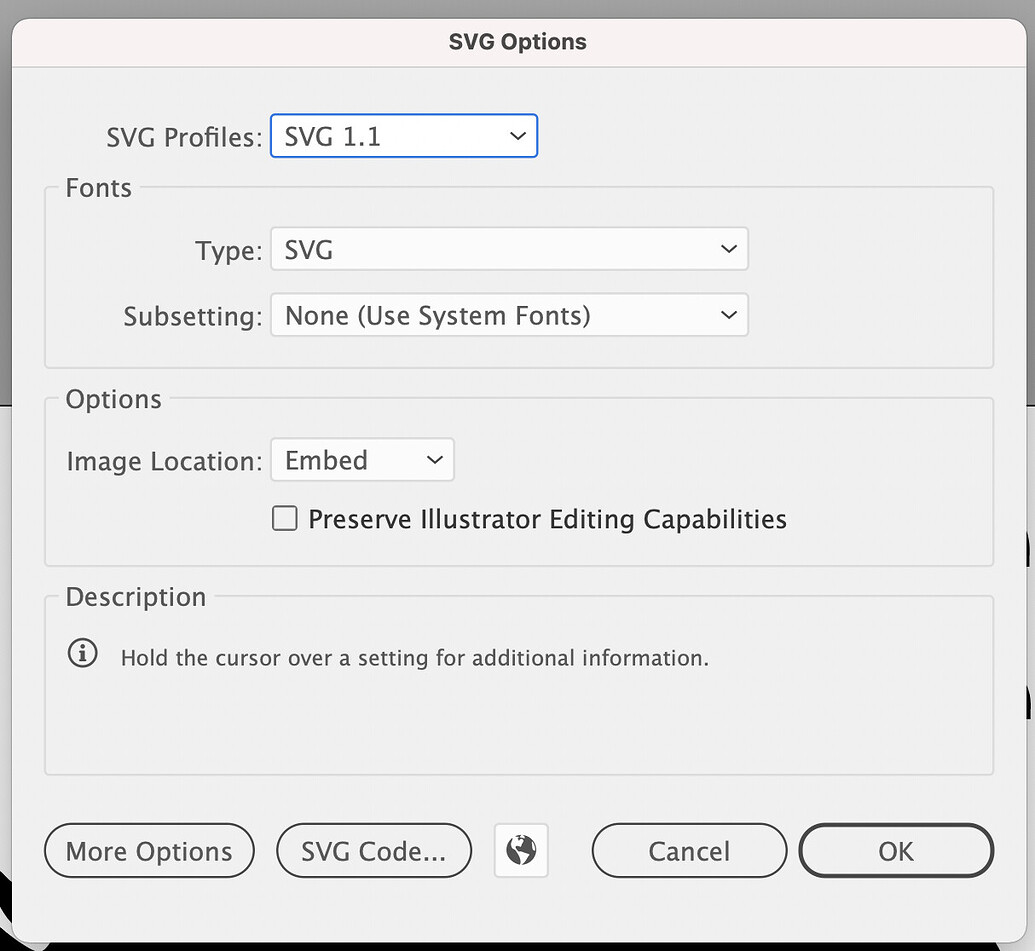Image resolution: width=1035 pixels, height=951 pixels.
Task: Open More Options settings
Action: pyautogui.click(x=148, y=850)
